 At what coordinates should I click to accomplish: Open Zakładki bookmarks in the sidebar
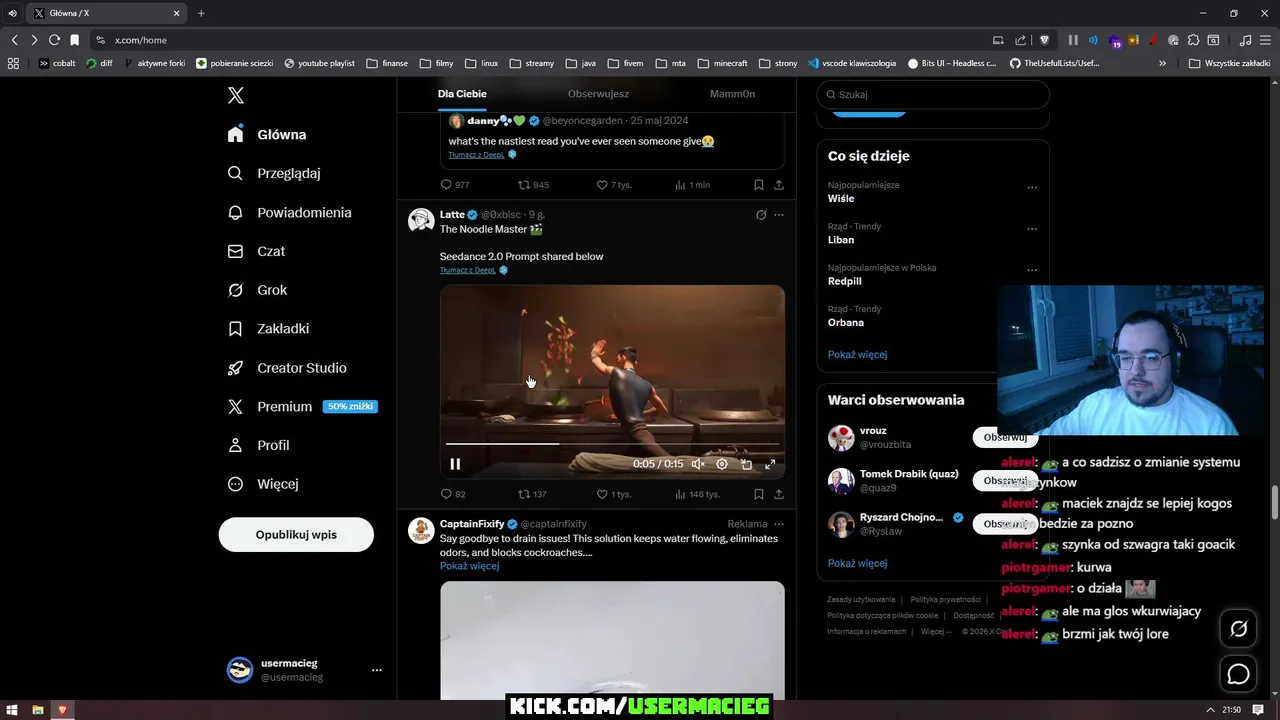tap(269, 328)
